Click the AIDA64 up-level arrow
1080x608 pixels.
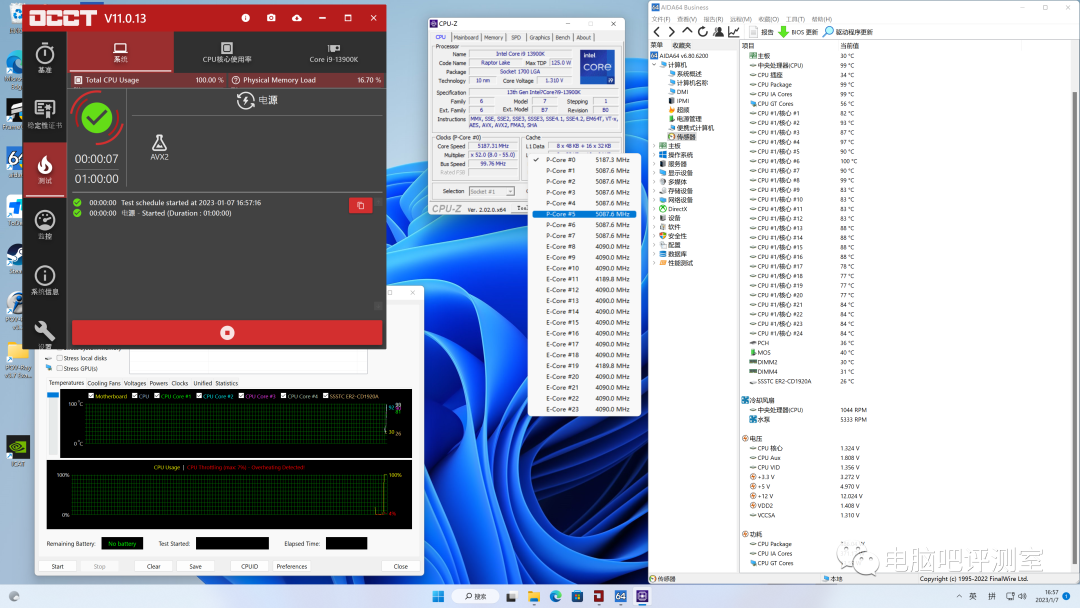[x=687, y=32]
